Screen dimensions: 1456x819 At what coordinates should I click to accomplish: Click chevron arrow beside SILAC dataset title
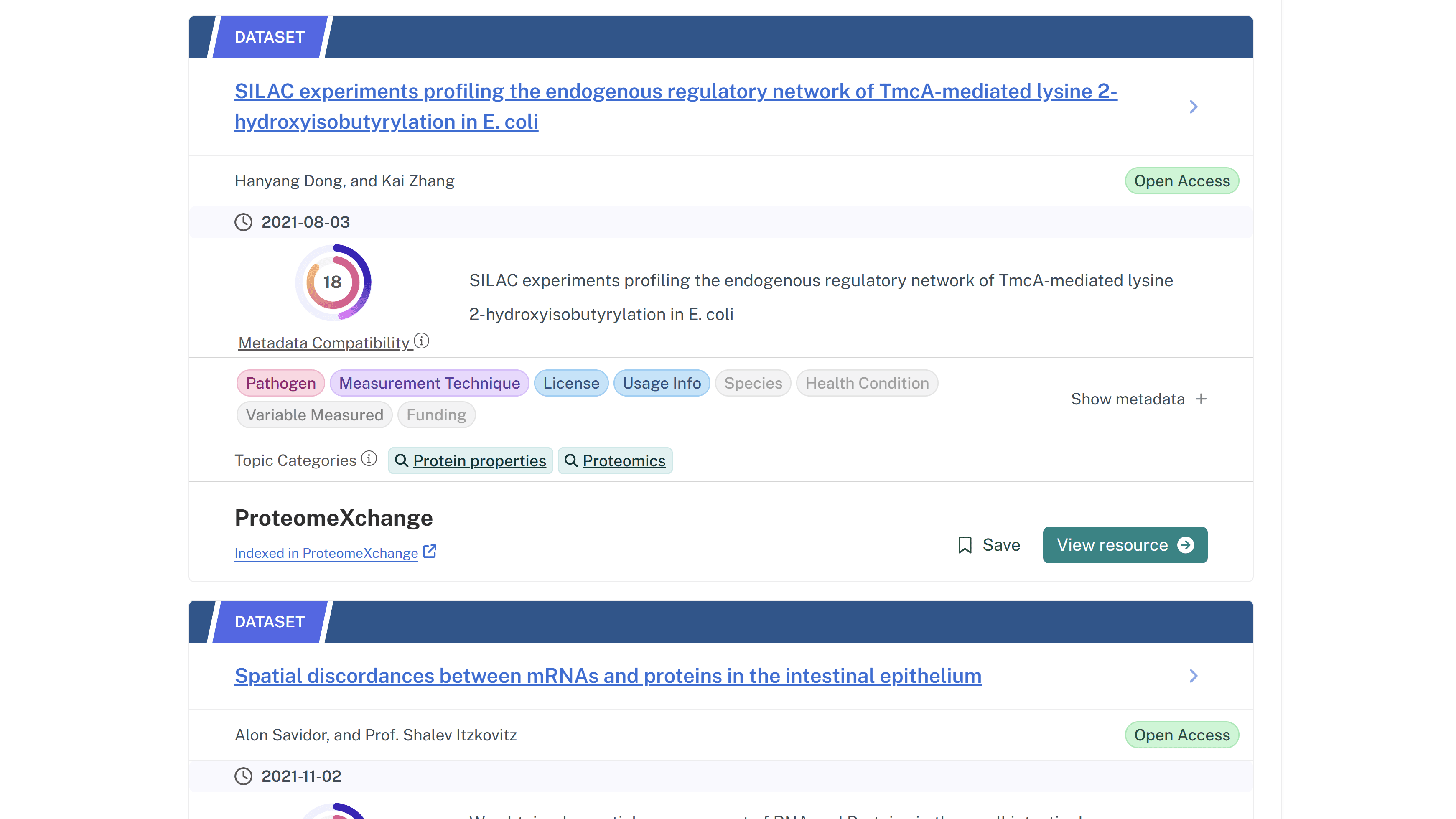click(1193, 107)
